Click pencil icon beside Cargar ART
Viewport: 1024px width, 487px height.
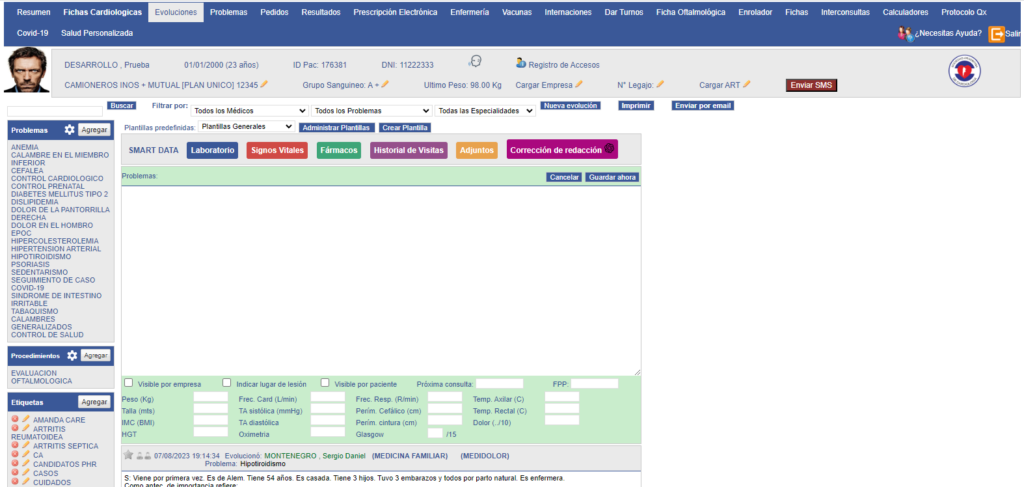747,85
